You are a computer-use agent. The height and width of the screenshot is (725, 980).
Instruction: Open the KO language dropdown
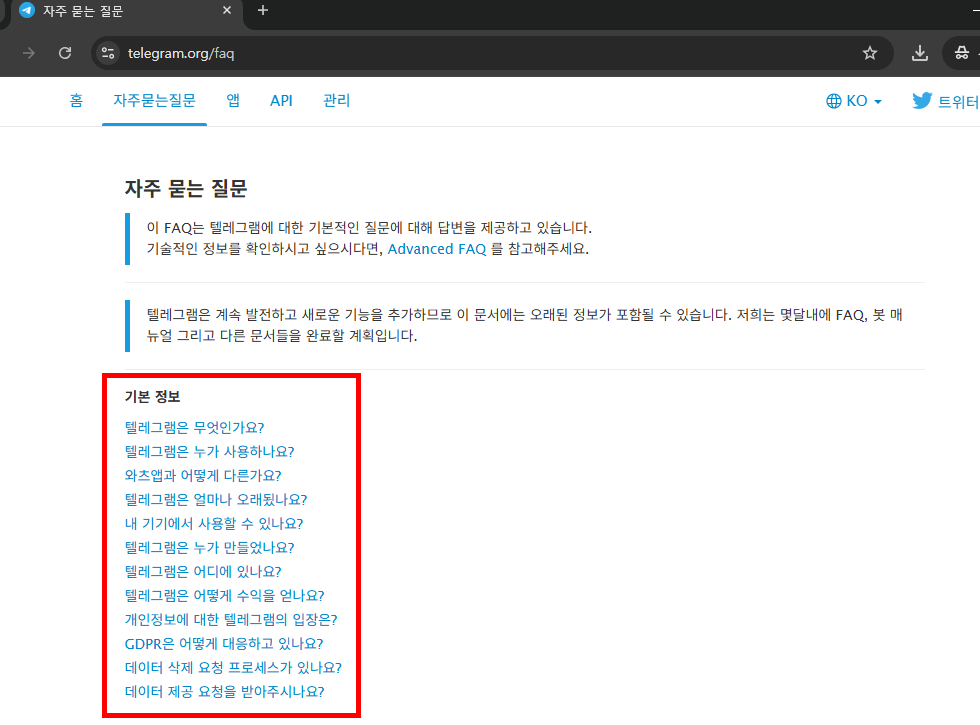click(x=855, y=100)
